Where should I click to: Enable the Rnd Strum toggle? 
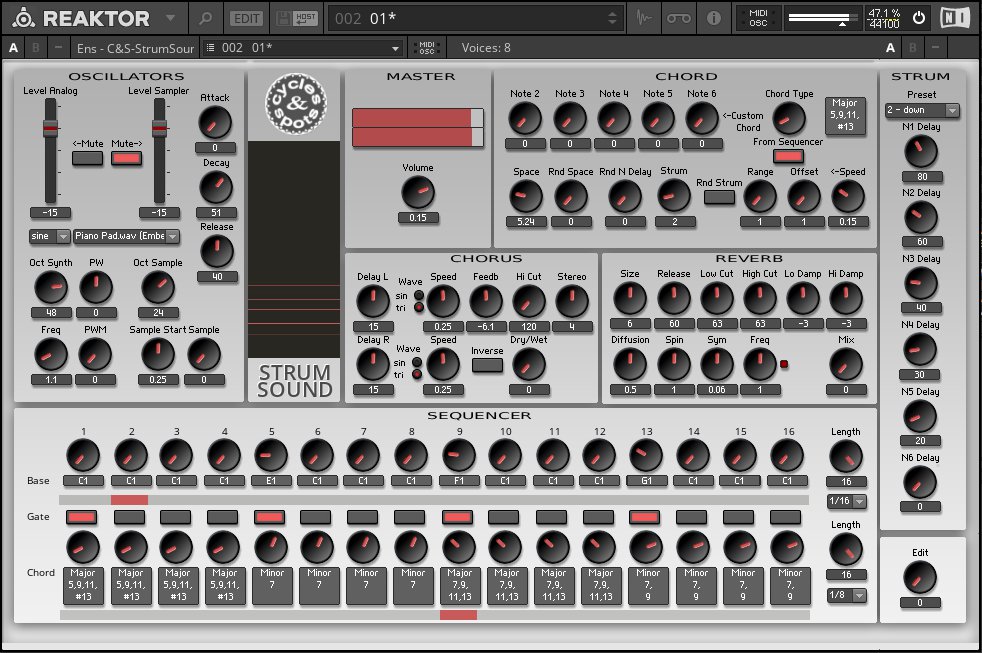click(718, 197)
